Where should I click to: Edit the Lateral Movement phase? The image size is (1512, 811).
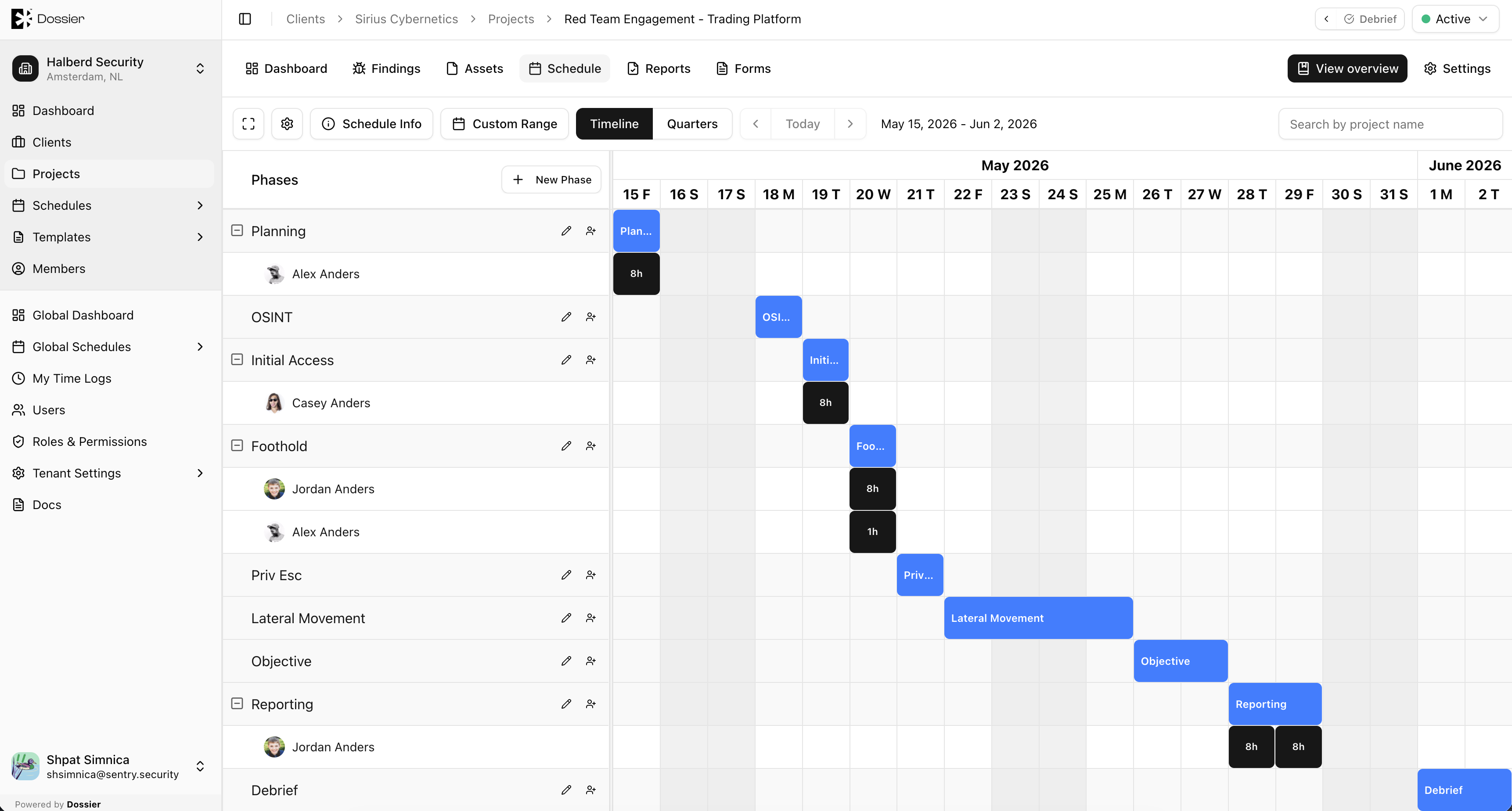(x=566, y=618)
